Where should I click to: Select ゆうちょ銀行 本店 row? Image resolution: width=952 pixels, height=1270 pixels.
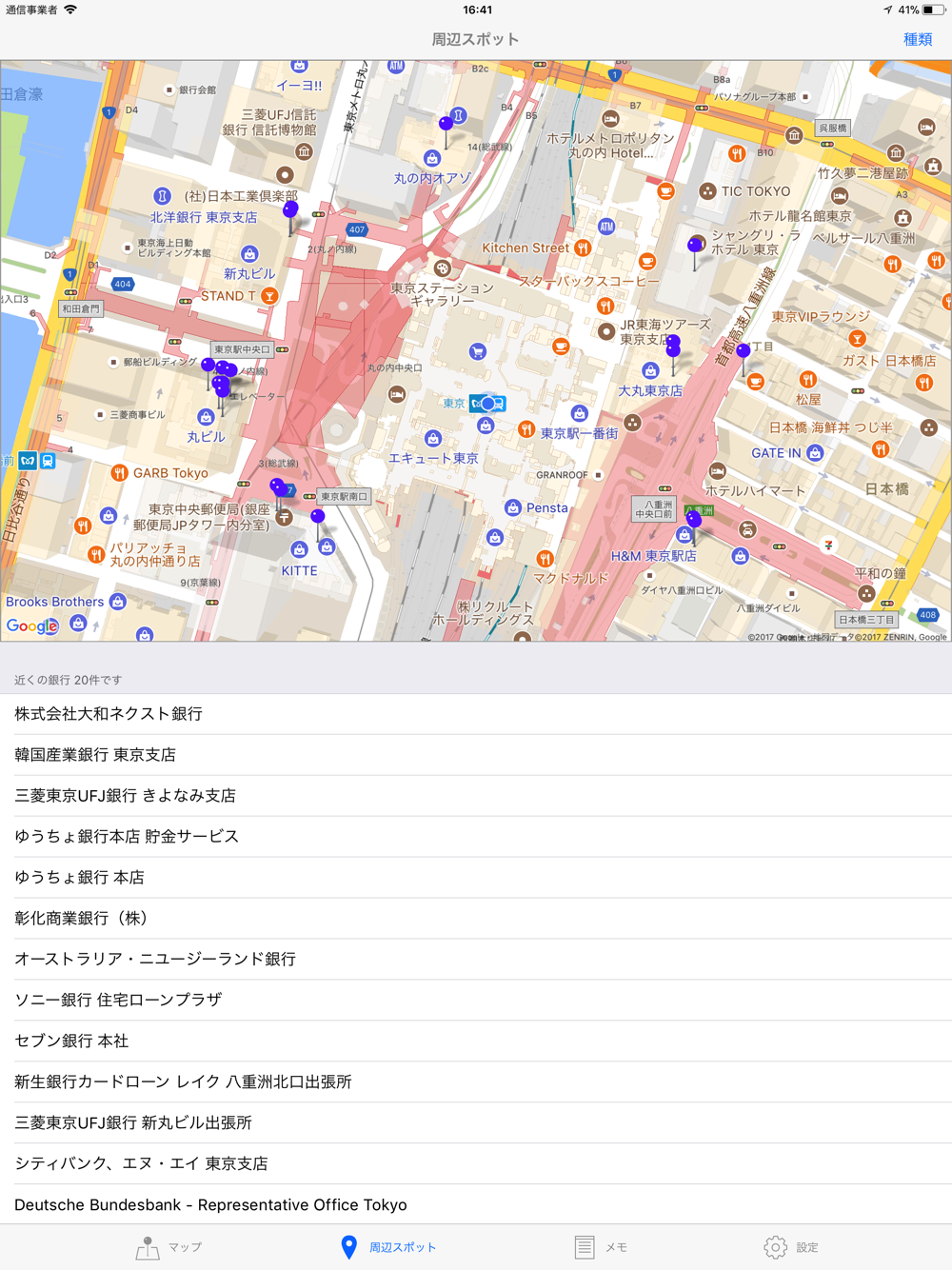coord(476,878)
